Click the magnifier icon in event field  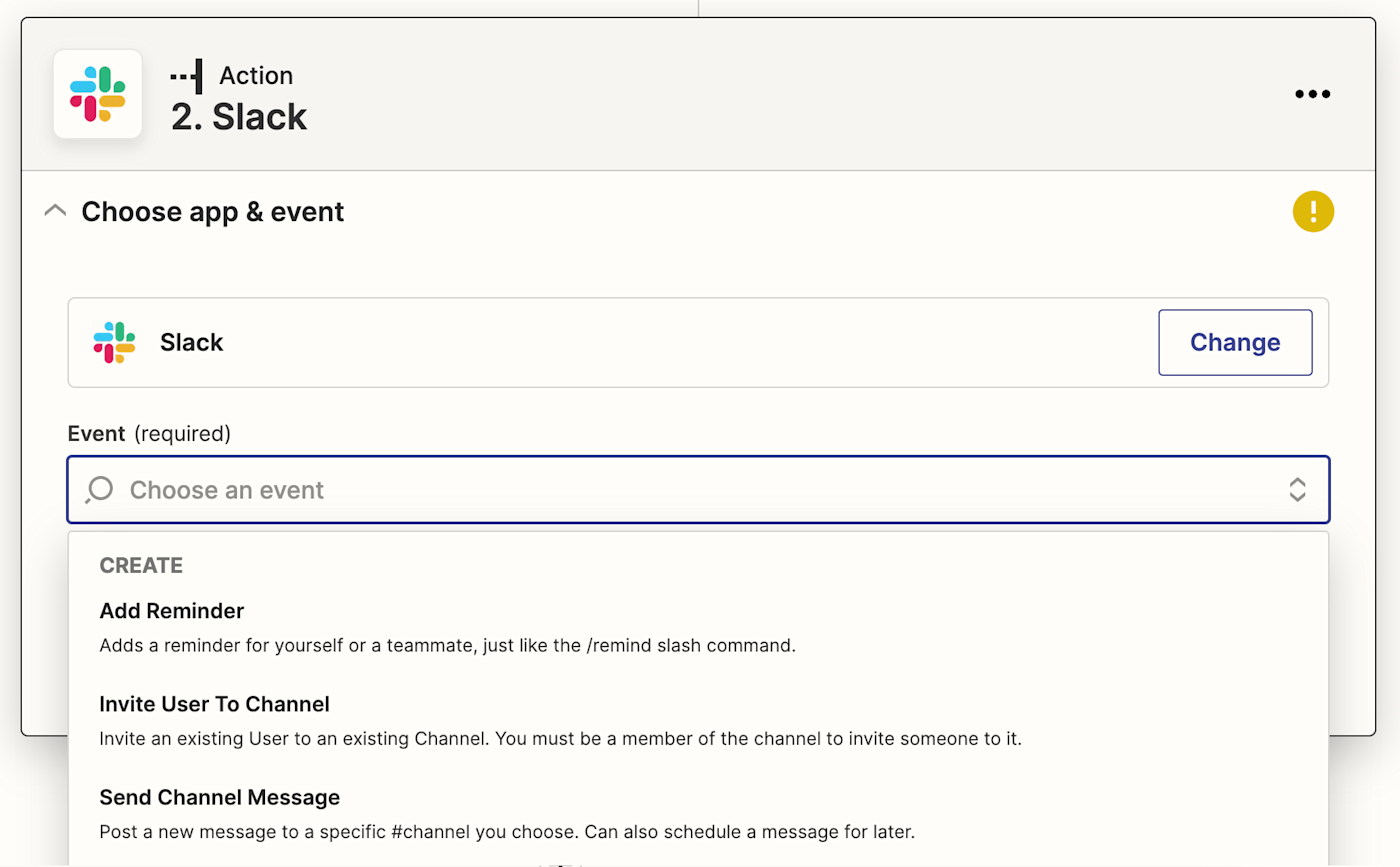(x=99, y=490)
